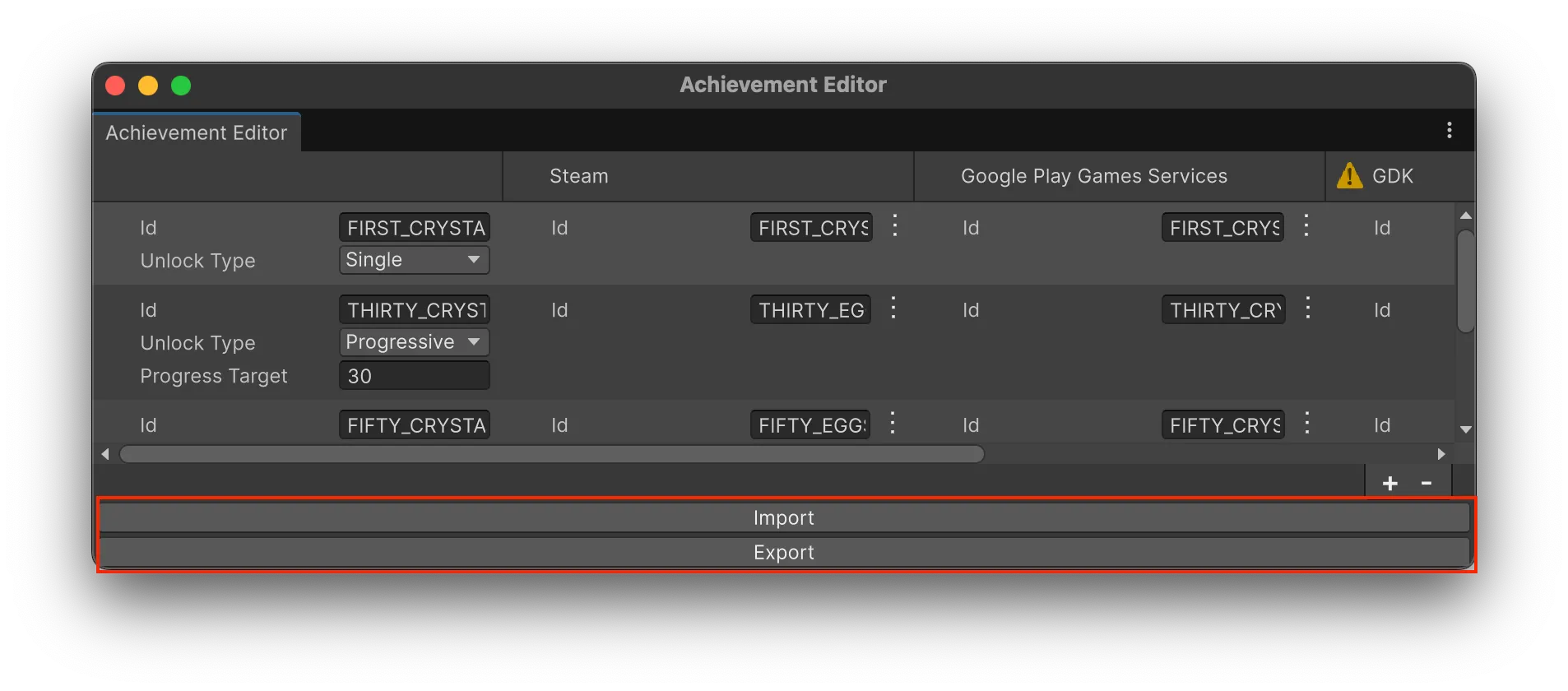Open Google Play THIRTY_CRY row options menu

(1307, 308)
